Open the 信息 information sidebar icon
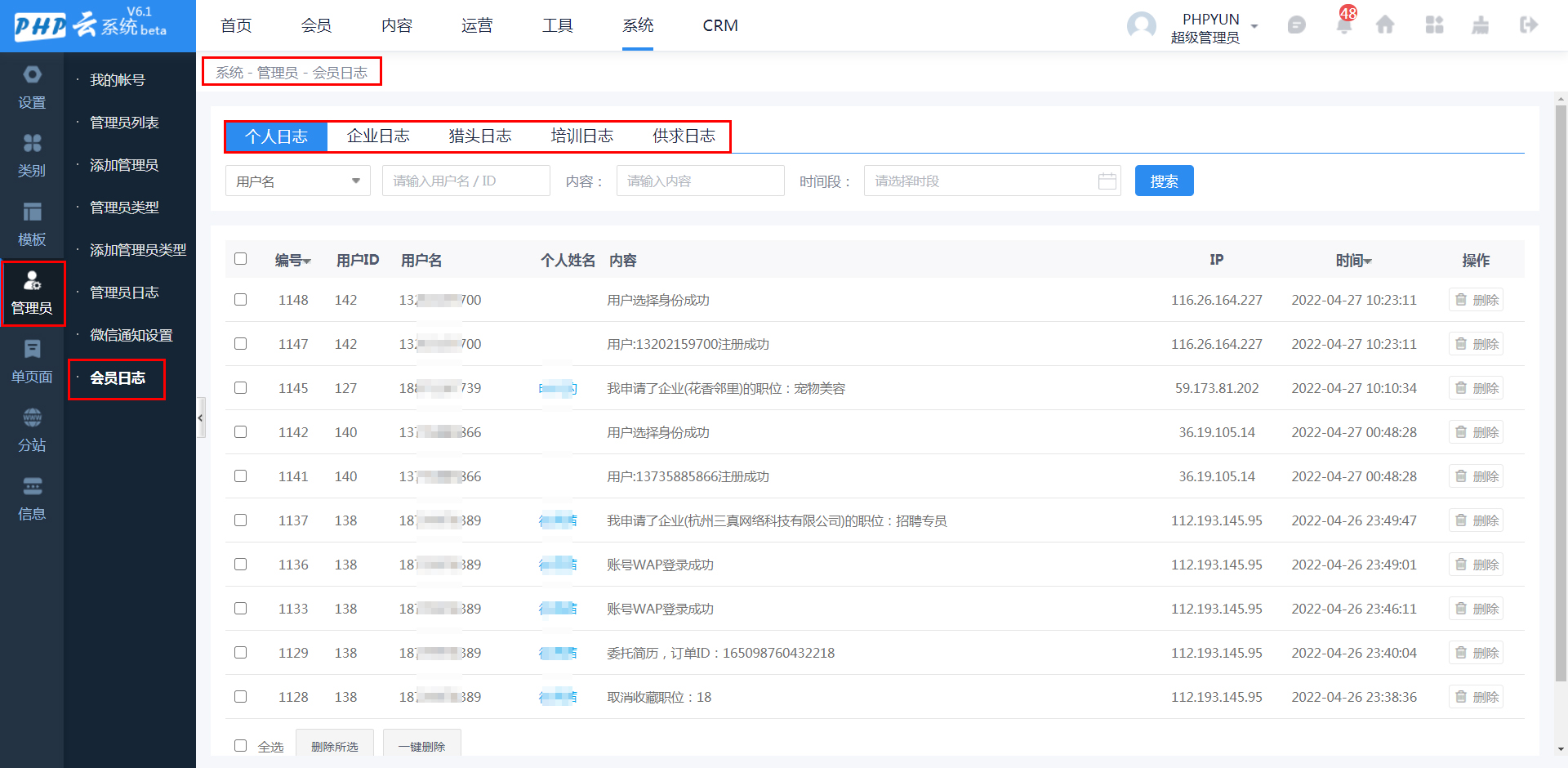 coord(32,499)
